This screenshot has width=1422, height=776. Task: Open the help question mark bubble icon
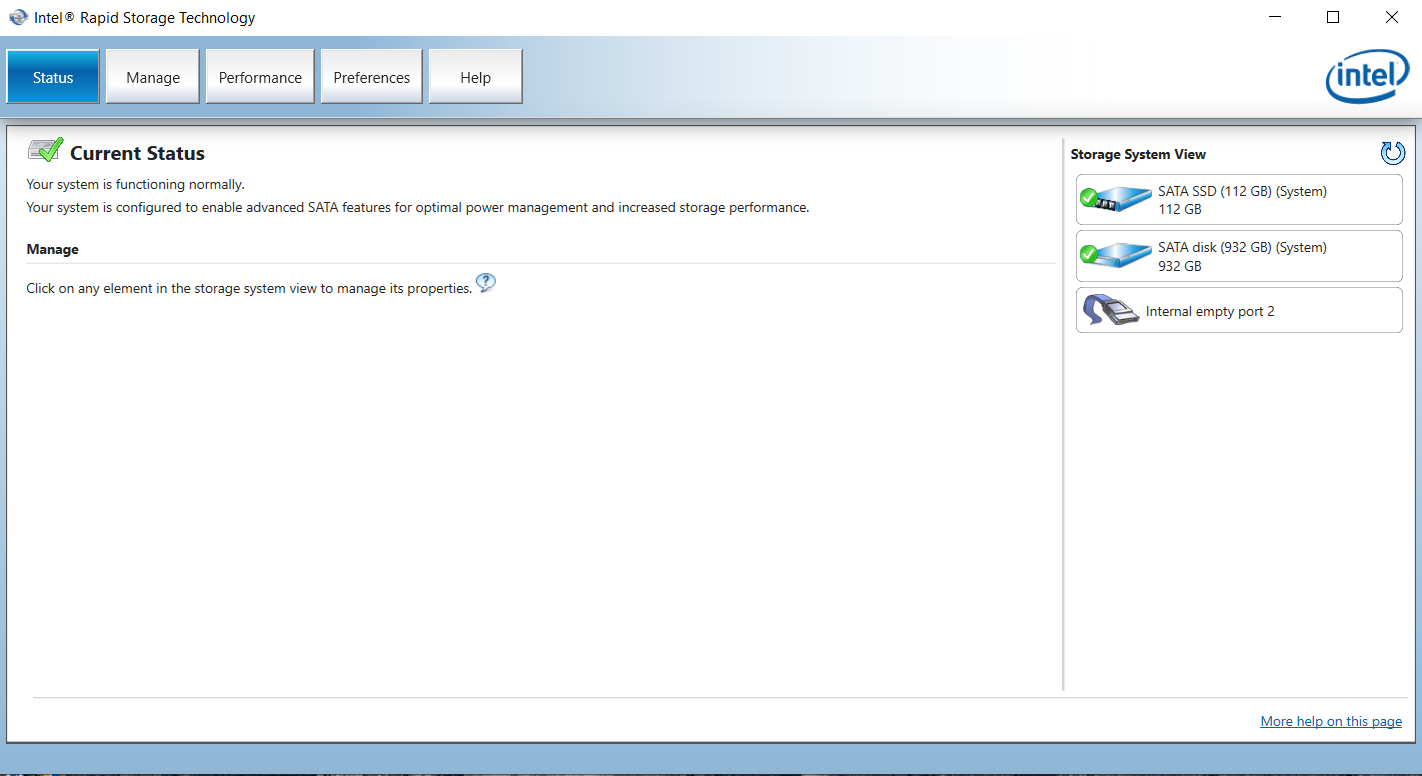tap(486, 283)
